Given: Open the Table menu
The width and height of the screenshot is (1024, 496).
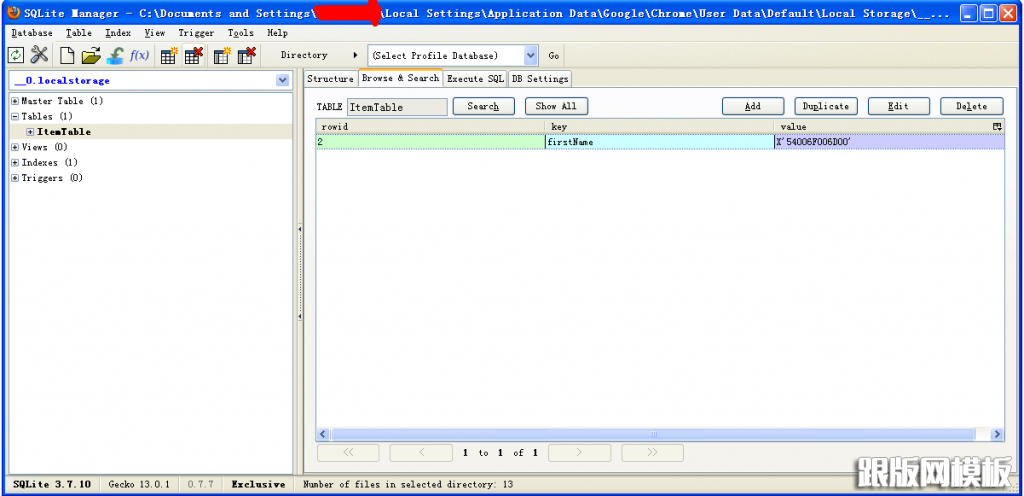Looking at the screenshot, I should click(x=78, y=33).
